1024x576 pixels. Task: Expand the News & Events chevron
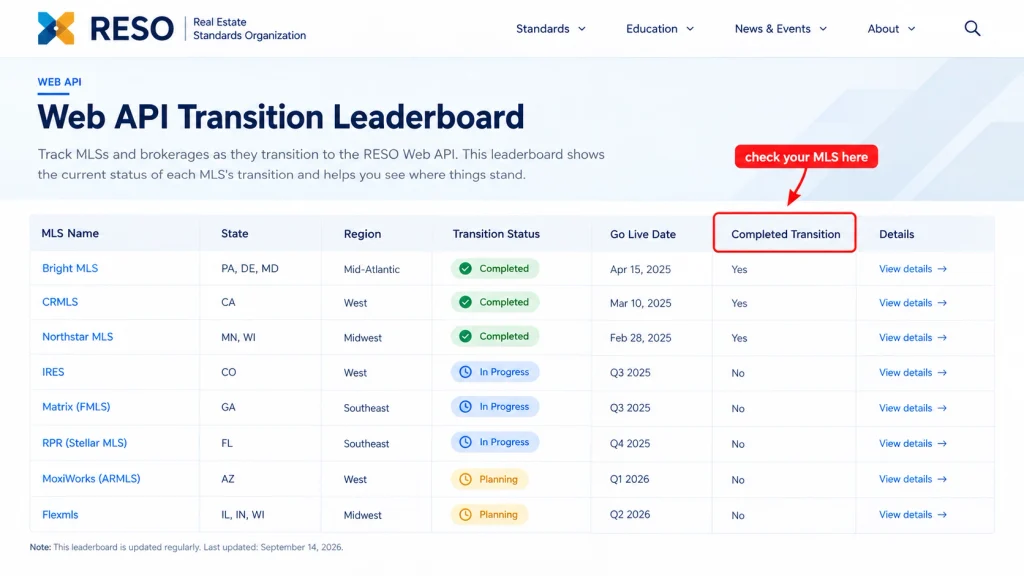(823, 29)
